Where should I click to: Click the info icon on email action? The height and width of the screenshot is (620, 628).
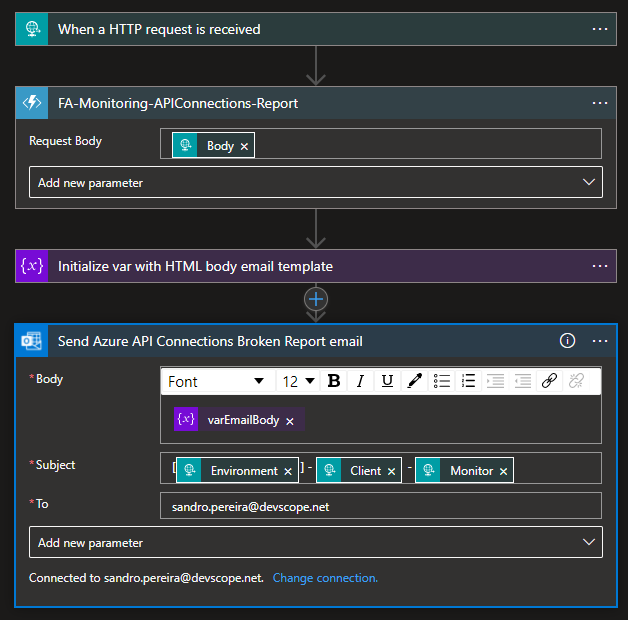point(568,341)
